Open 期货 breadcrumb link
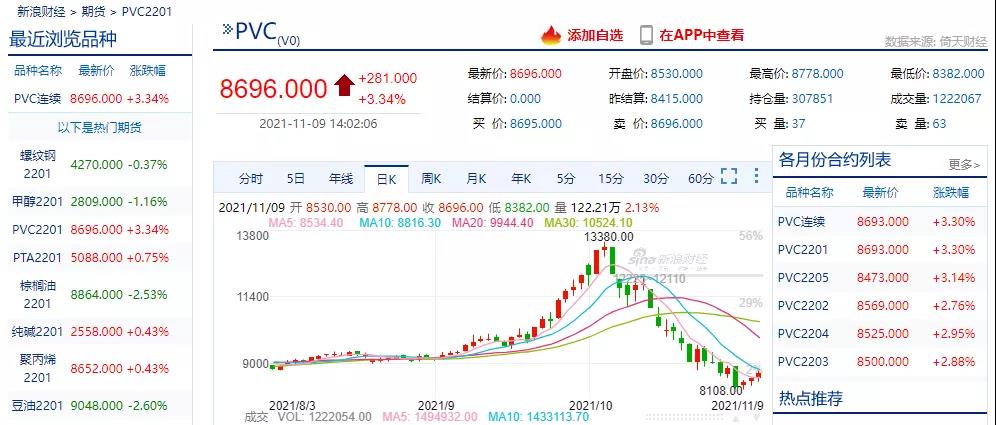This screenshot has height=425, width=996. coord(93,11)
